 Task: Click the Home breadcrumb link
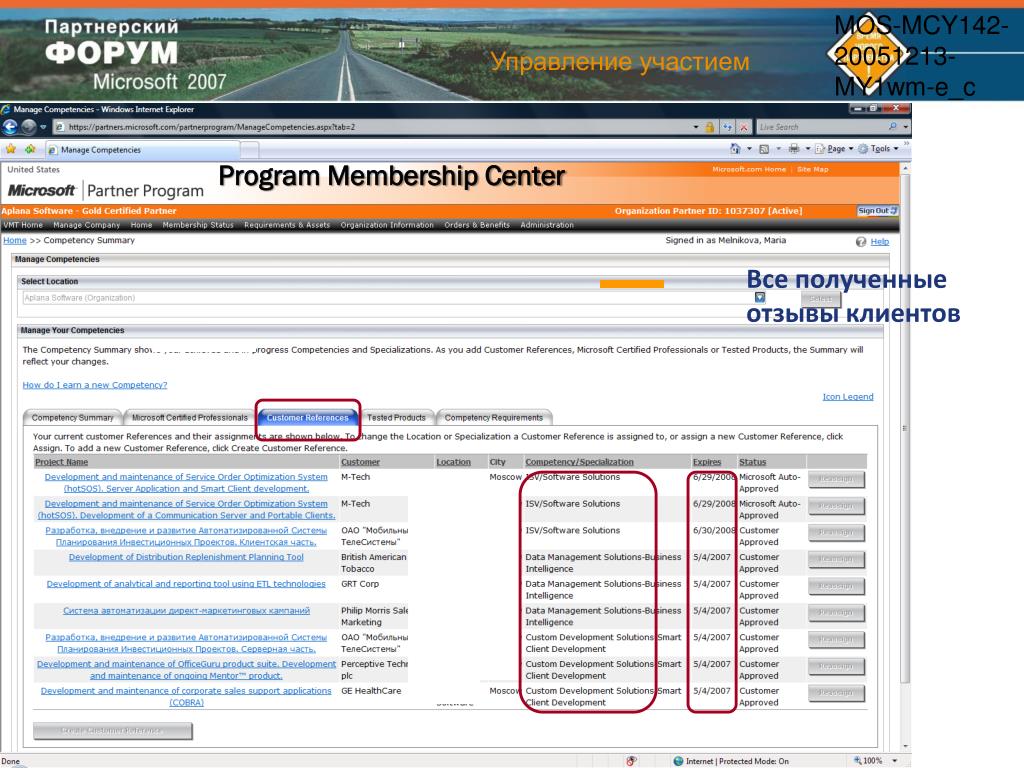pos(14,240)
